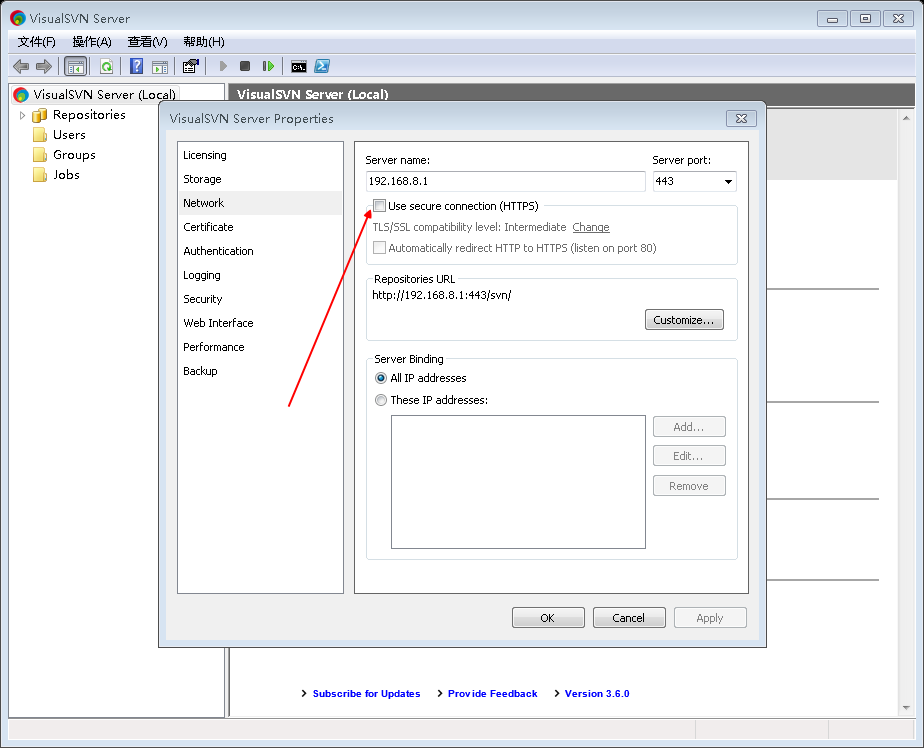Image resolution: width=924 pixels, height=748 pixels.
Task: Click the Stop service square icon
Action: pyautogui.click(x=245, y=67)
